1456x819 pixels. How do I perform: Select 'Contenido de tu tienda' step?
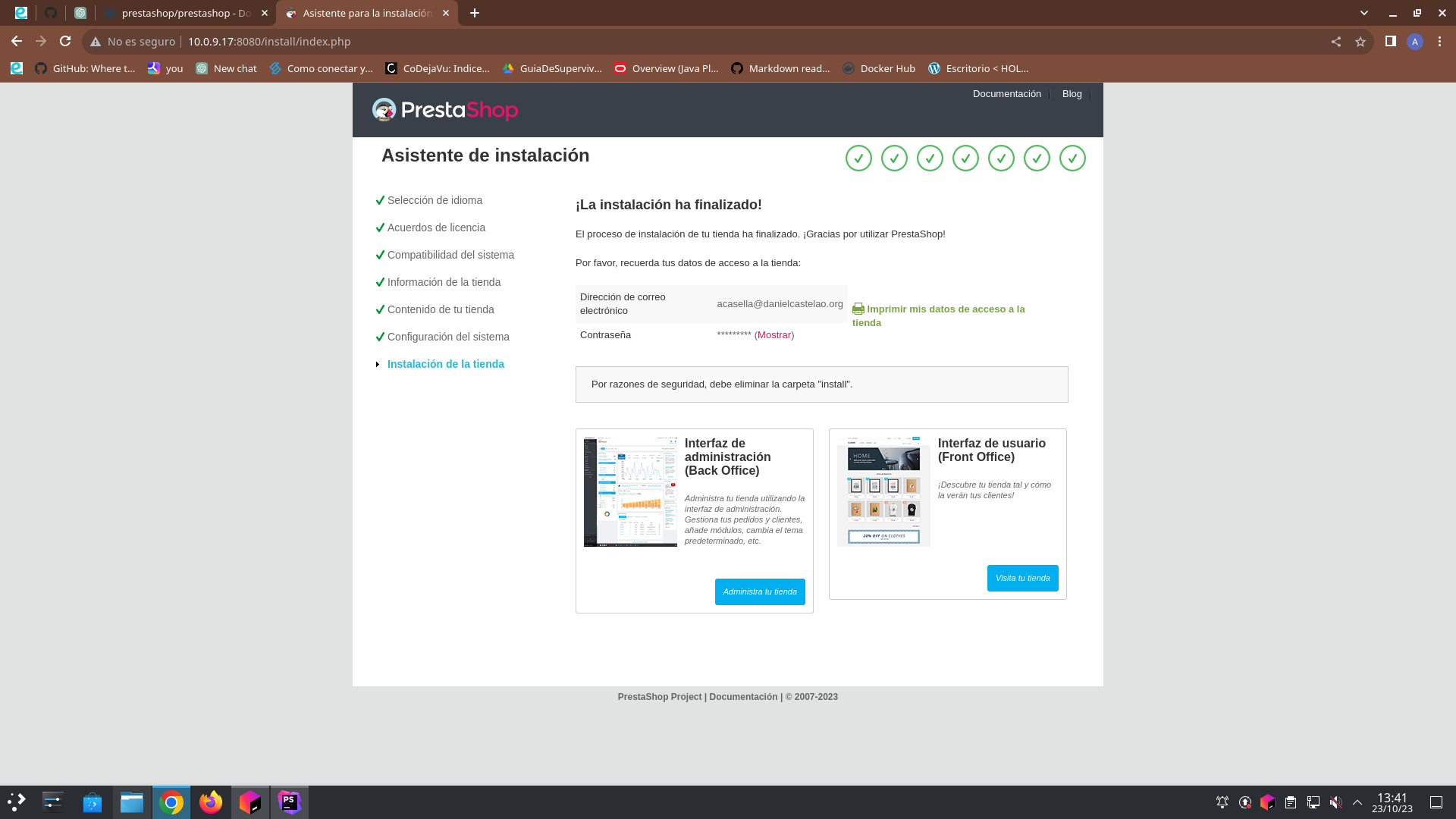[441, 309]
